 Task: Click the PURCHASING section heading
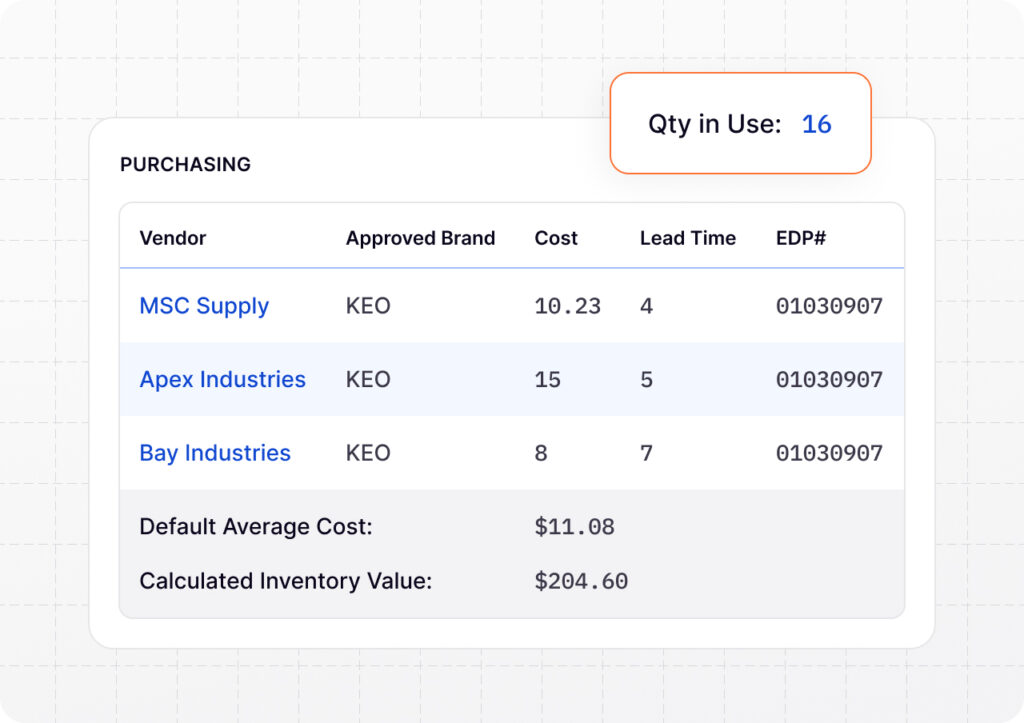[185, 165]
